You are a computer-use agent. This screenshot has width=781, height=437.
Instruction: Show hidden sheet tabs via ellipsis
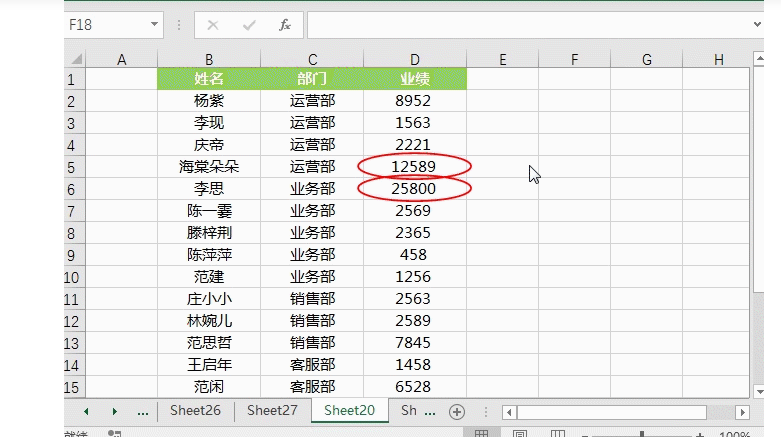[x=142, y=411]
